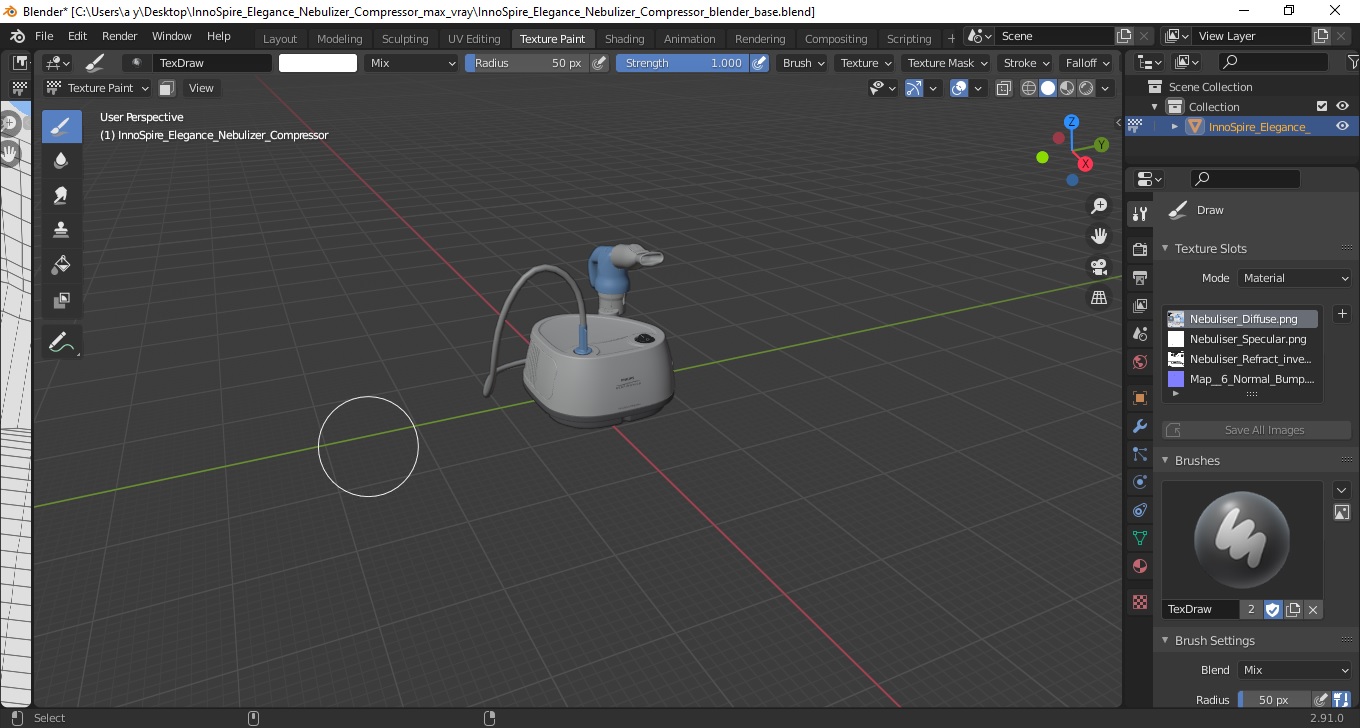The height and width of the screenshot is (728, 1360).
Task: Click the Blender logo menu icon
Action: 17,36
